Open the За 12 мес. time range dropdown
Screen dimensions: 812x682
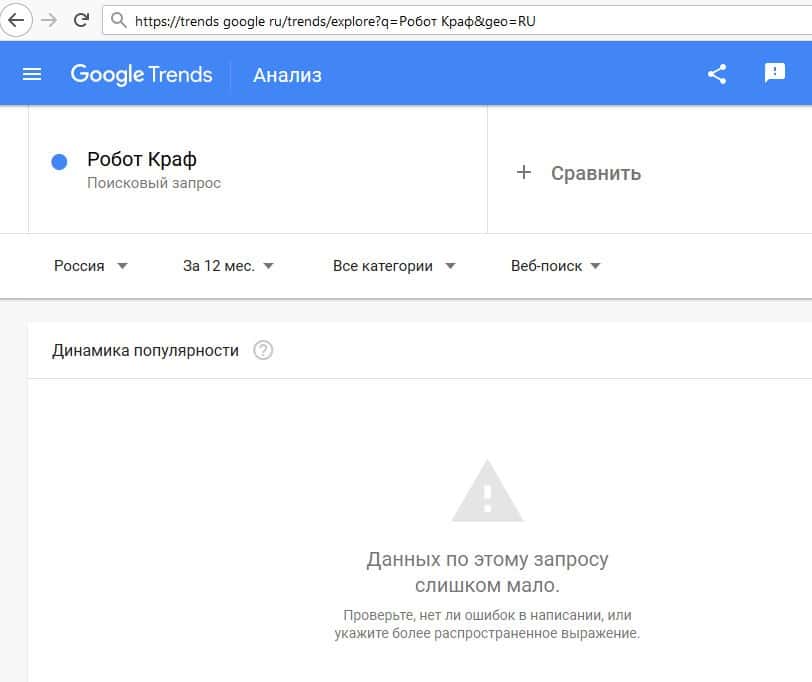point(228,266)
